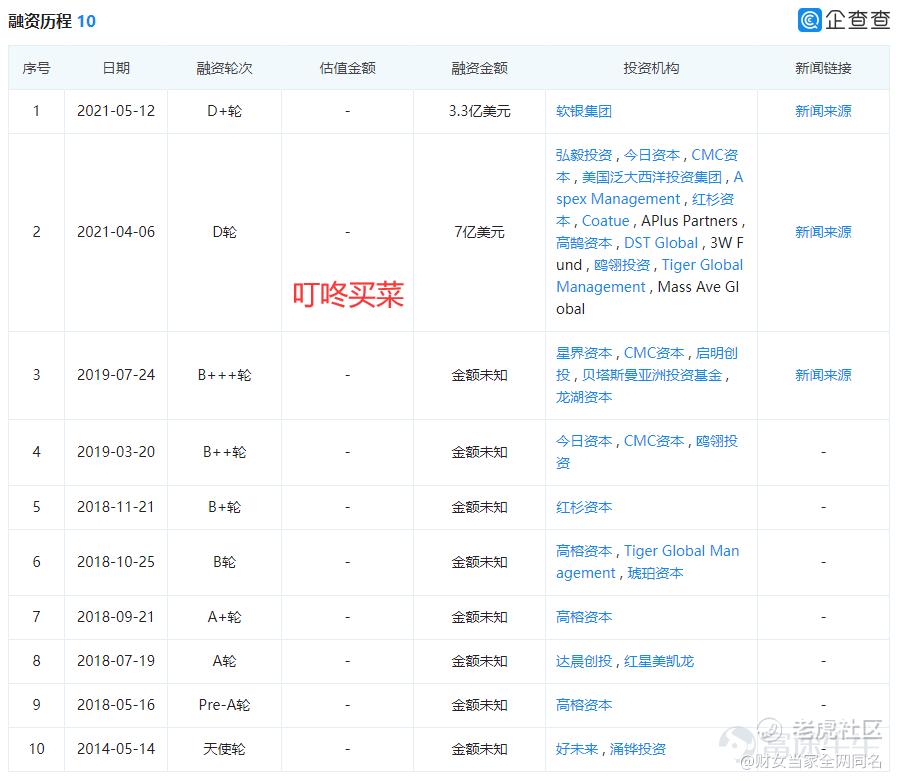899x781 pixels.
Task: Click 高榕资本 in the Pre-A轮 row
Action: [584, 705]
